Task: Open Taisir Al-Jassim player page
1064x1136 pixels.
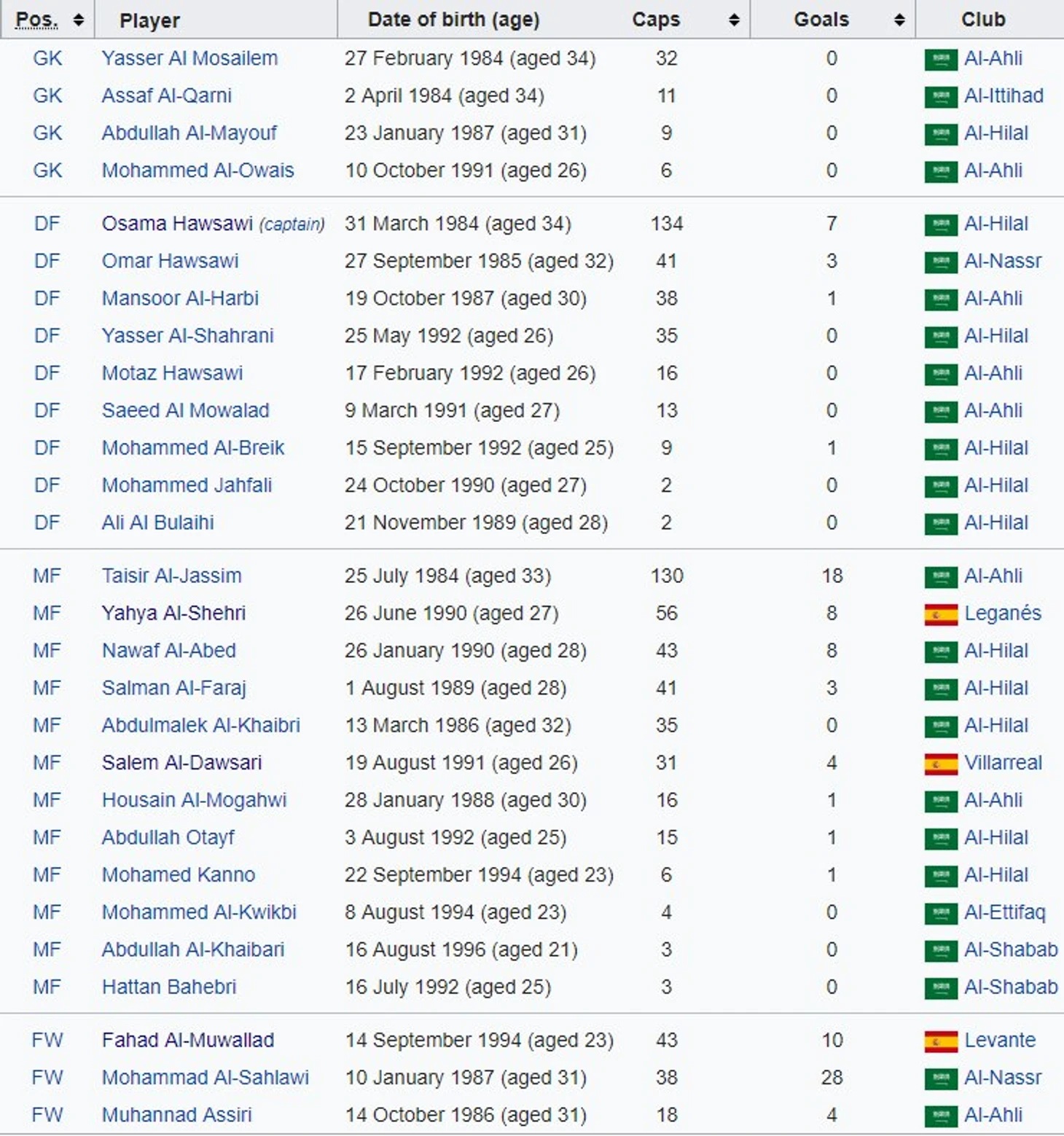Action: click(171, 576)
